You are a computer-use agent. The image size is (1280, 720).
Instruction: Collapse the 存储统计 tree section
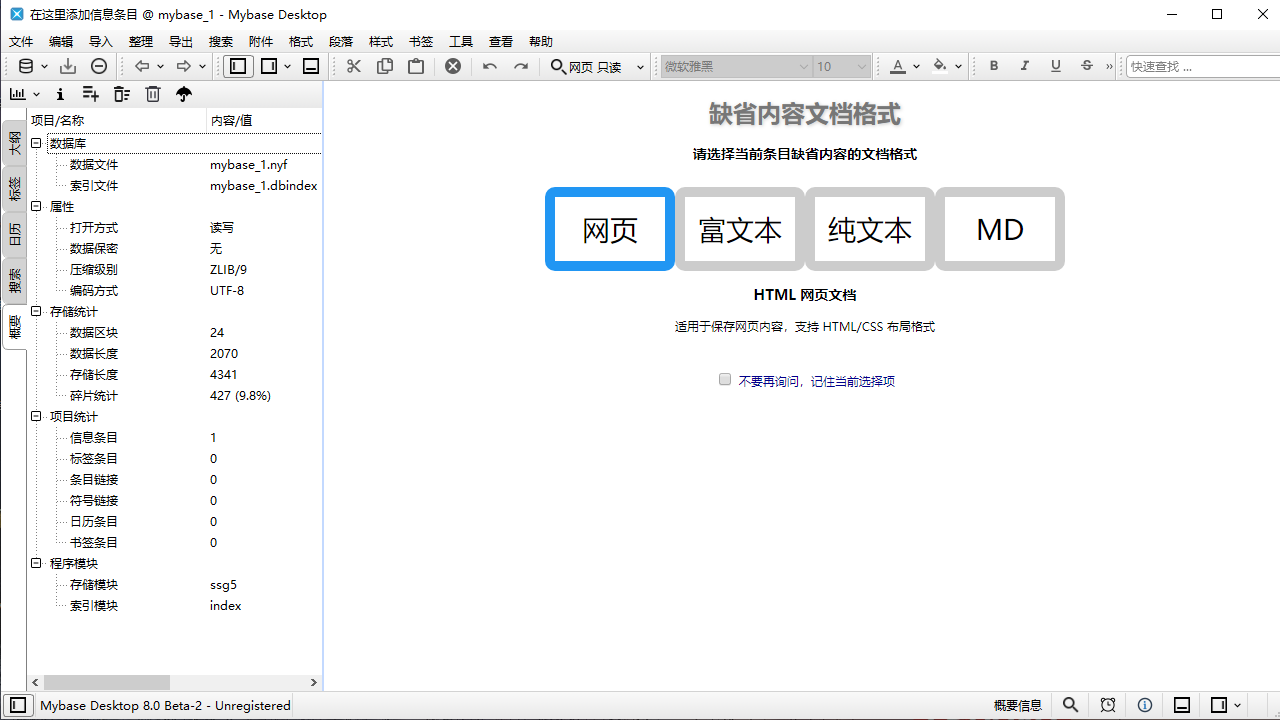point(36,311)
